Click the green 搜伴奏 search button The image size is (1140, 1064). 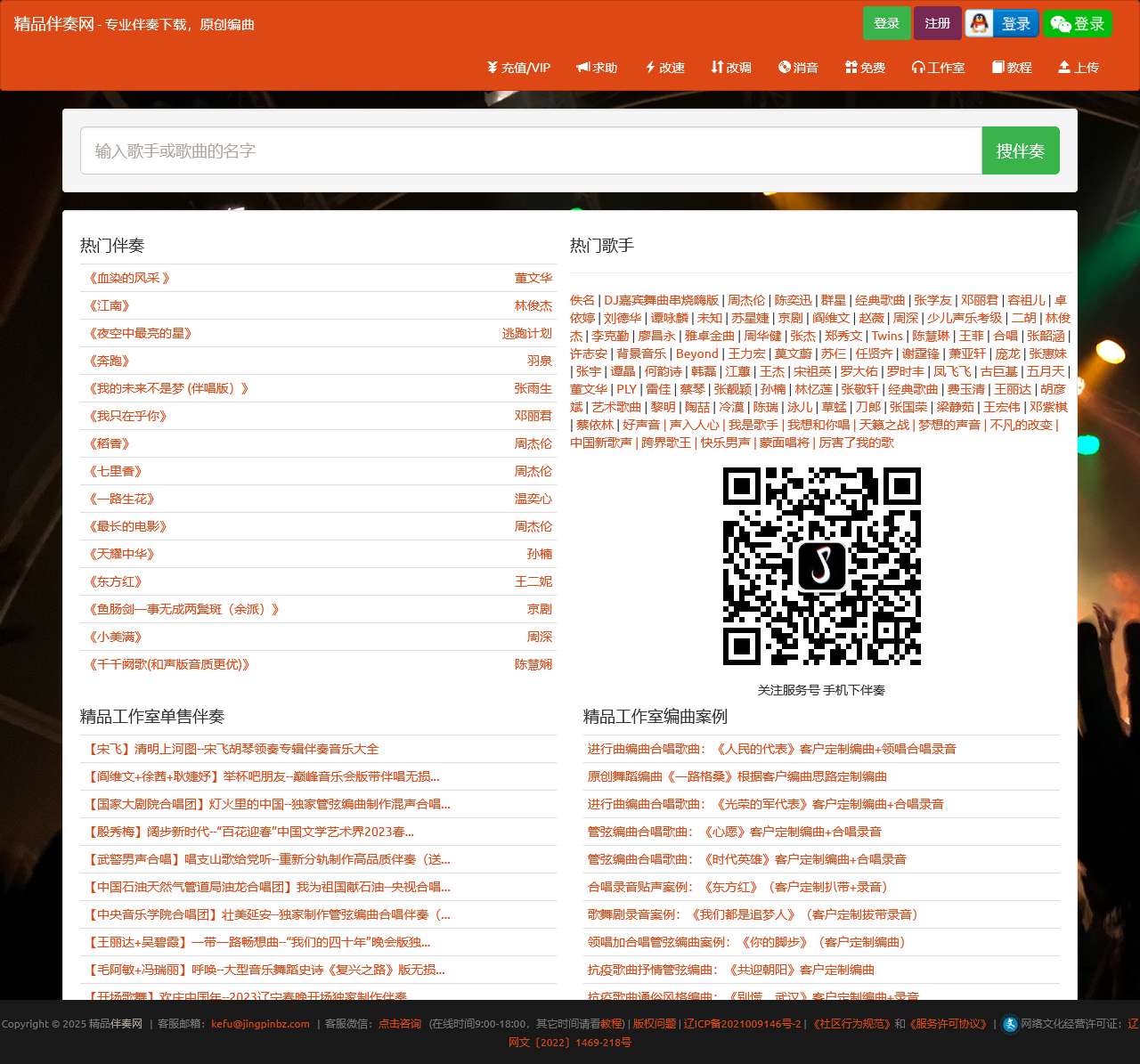[1020, 151]
